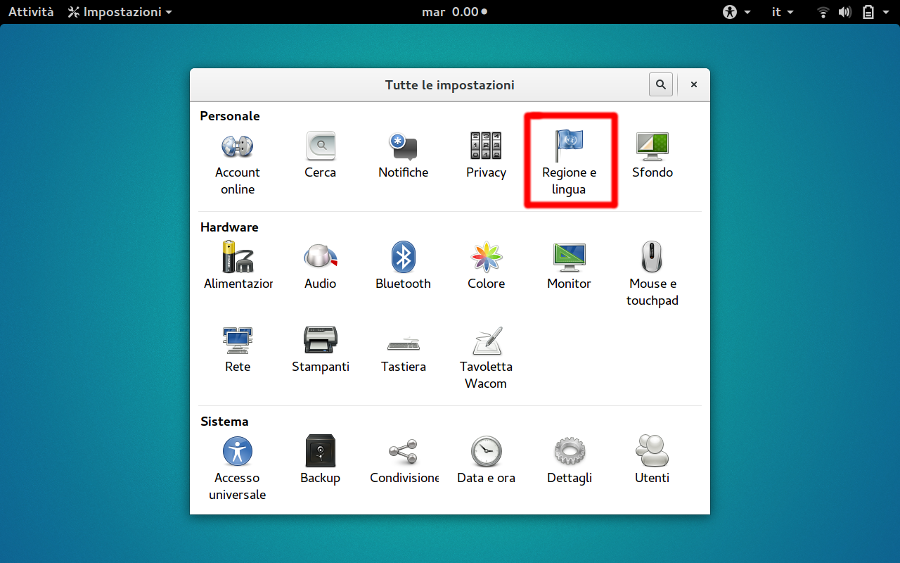900x563 pixels.
Task: Expand the Impostazioni application menu
Action: tap(120, 12)
